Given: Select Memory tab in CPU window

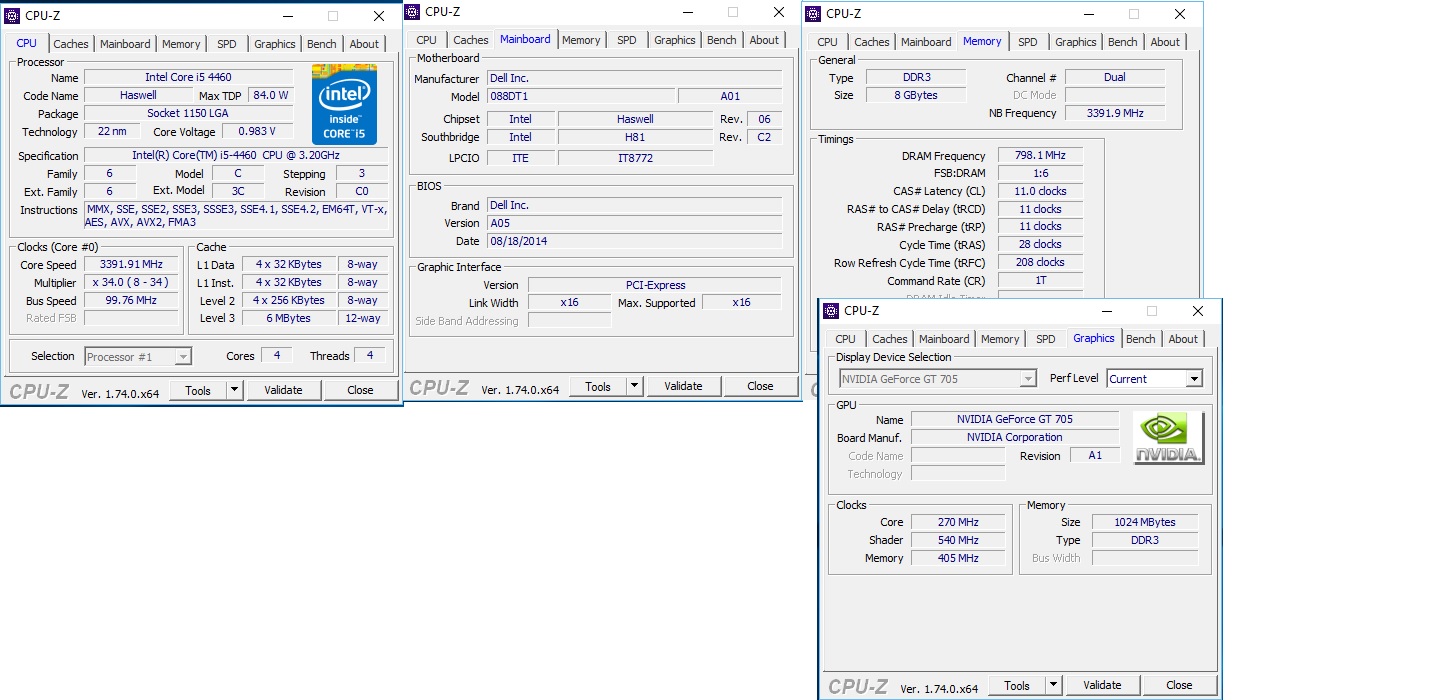Looking at the screenshot, I should coord(181,44).
